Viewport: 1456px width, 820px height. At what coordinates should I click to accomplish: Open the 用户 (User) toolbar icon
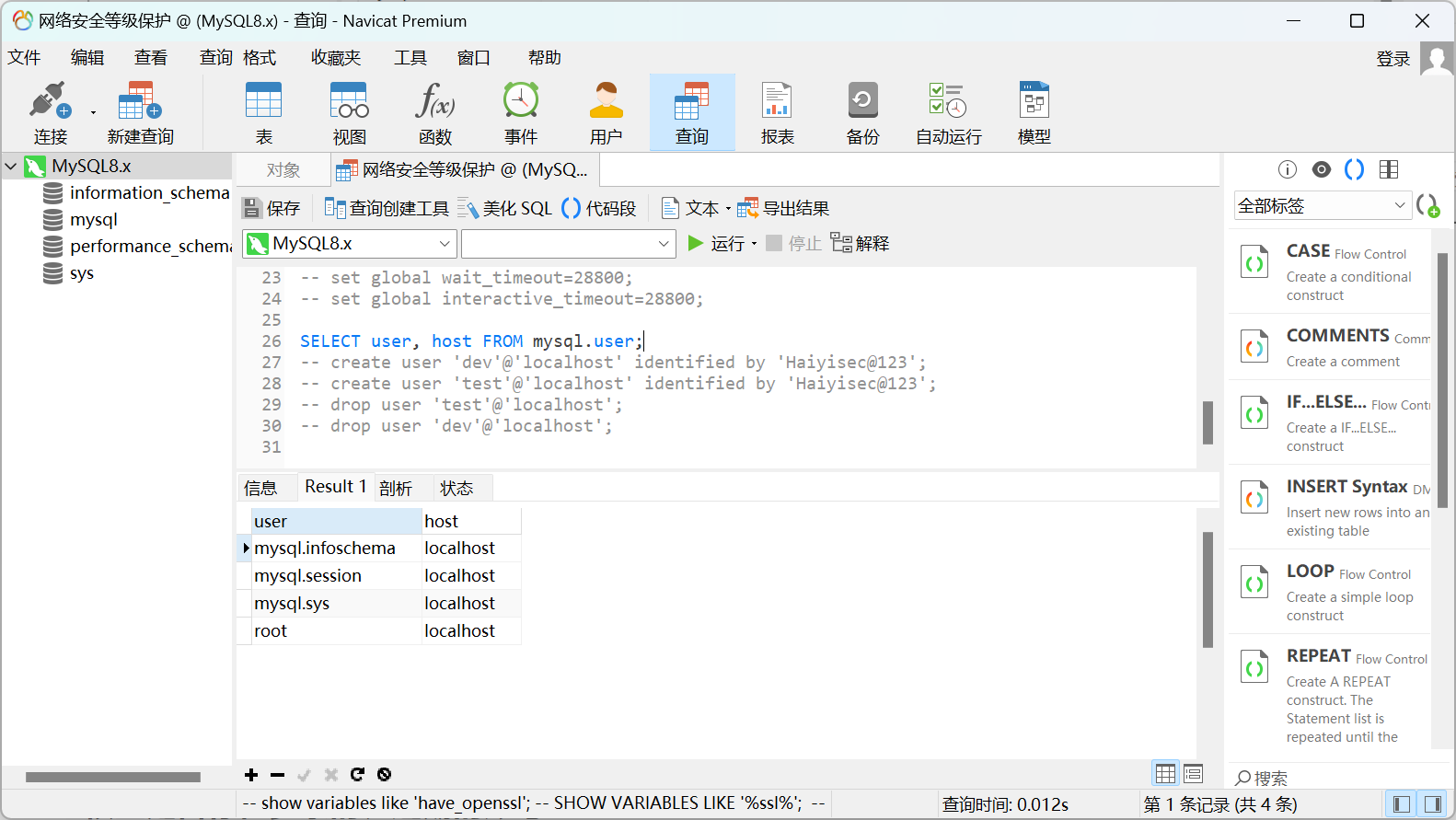[x=607, y=112]
